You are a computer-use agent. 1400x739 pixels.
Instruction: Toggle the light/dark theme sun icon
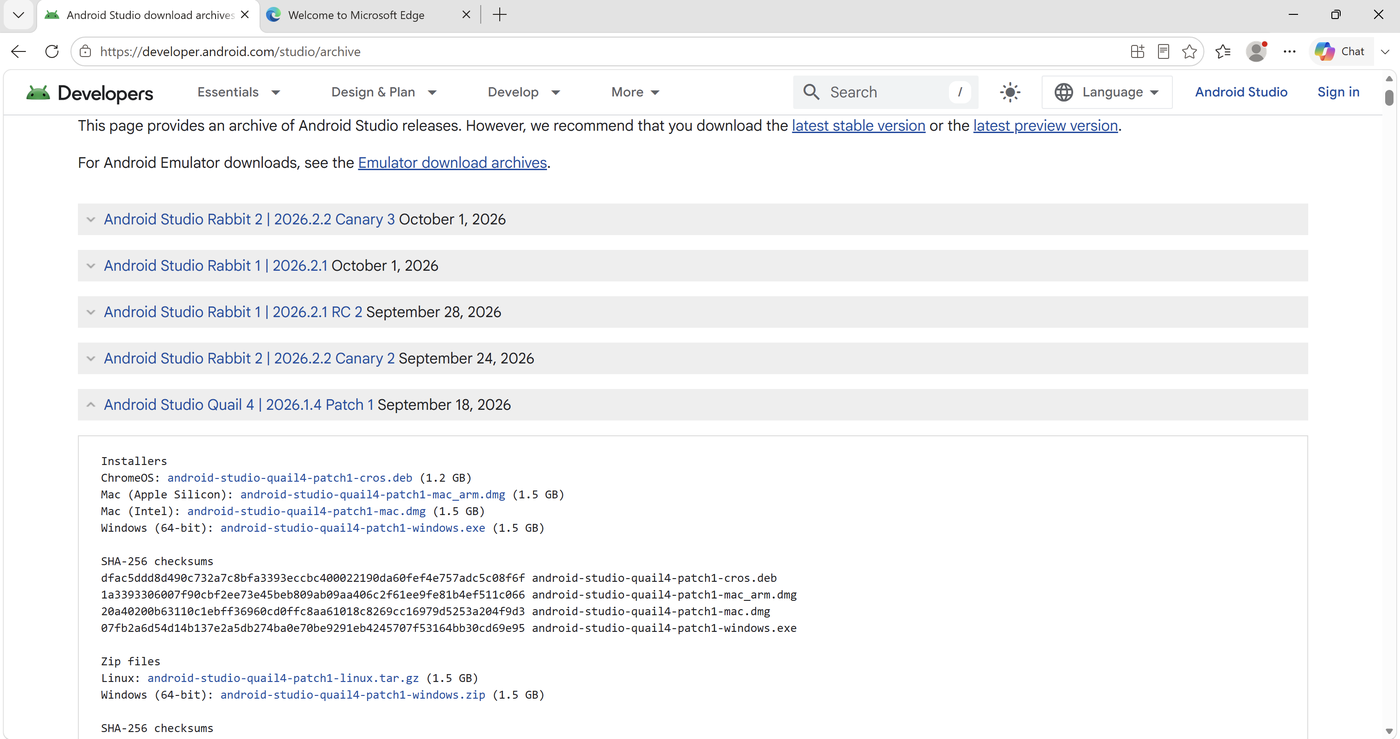pos(1010,92)
